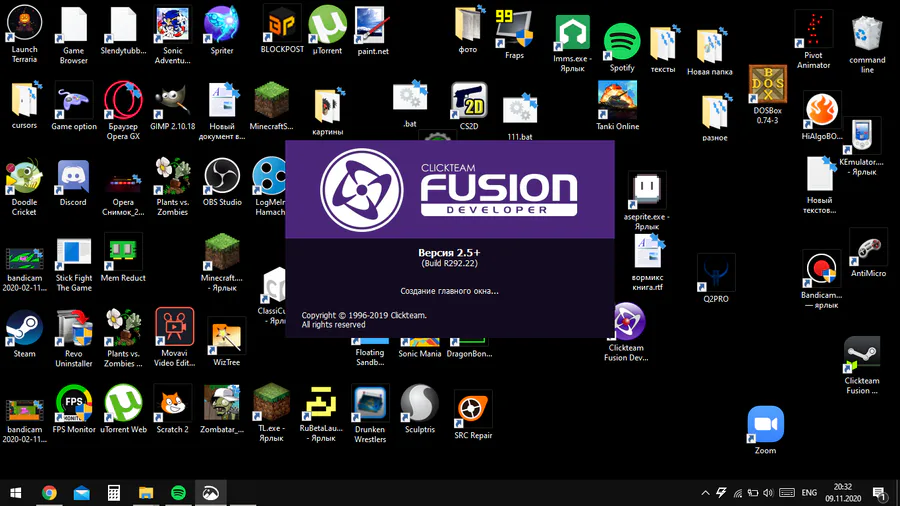The height and width of the screenshot is (506, 900).
Task: Select the Drunken Wrestlers icon
Action: click(x=370, y=403)
